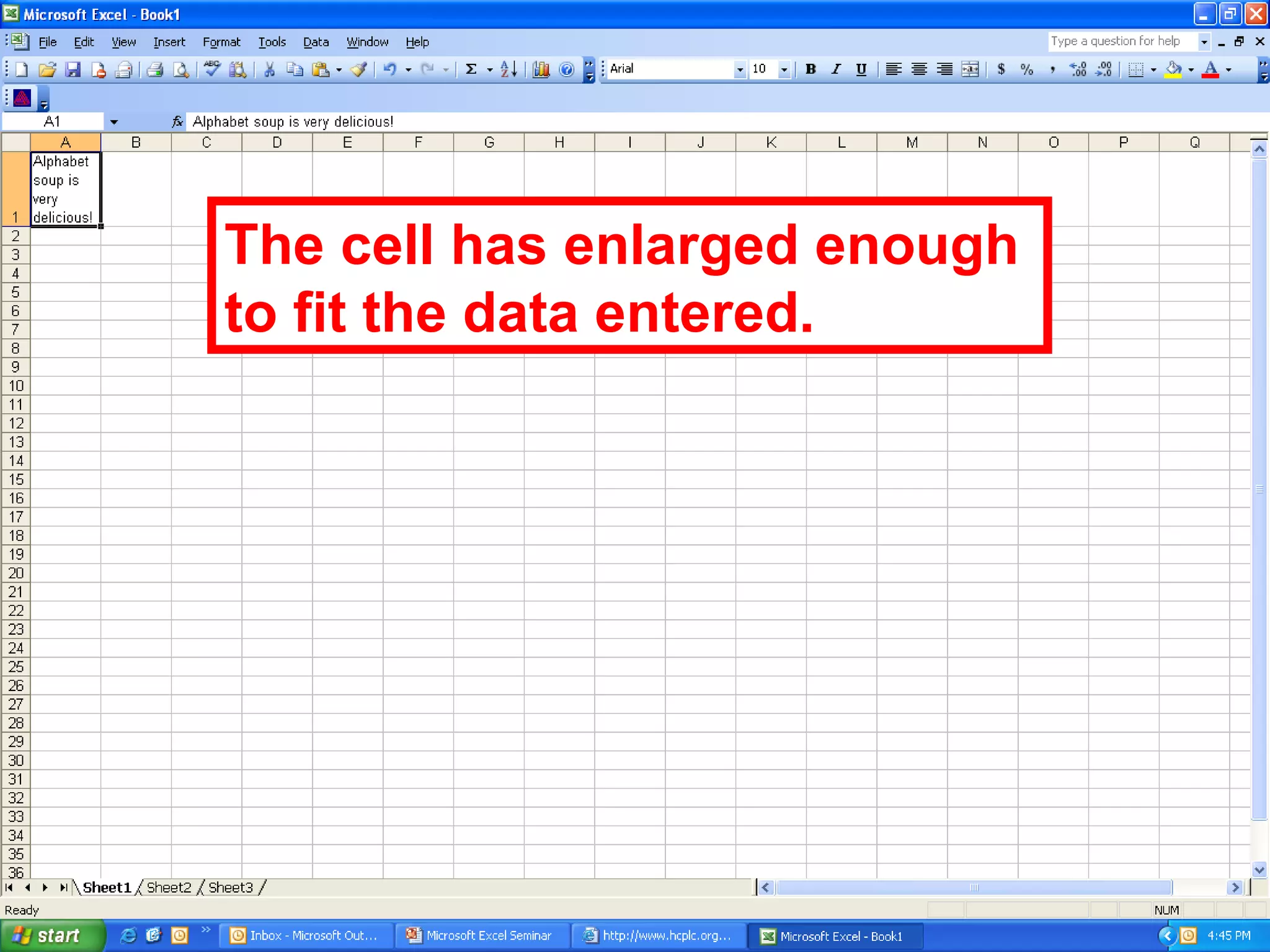Open the Undo history dropdown arrow
This screenshot has height=952, width=1270.
click(x=409, y=69)
